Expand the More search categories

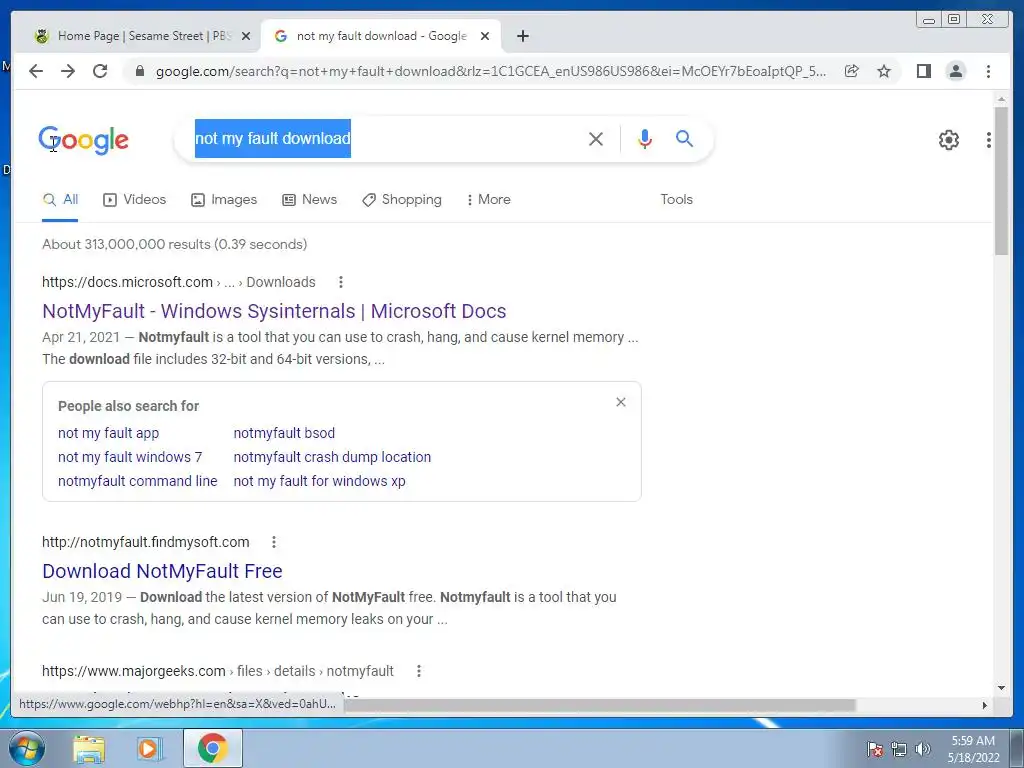coord(488,200)
